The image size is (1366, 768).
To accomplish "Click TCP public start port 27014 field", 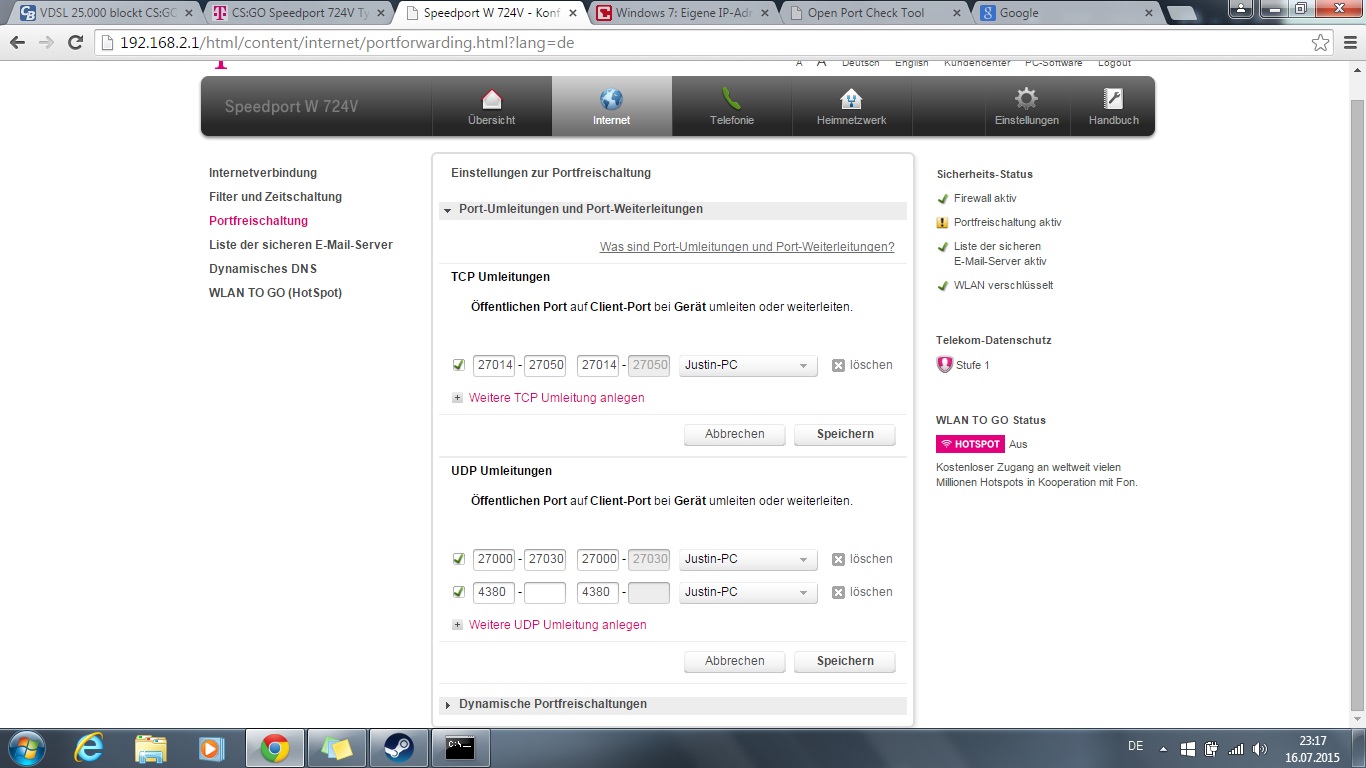I will pyautogui.click(x=494, y=366).
